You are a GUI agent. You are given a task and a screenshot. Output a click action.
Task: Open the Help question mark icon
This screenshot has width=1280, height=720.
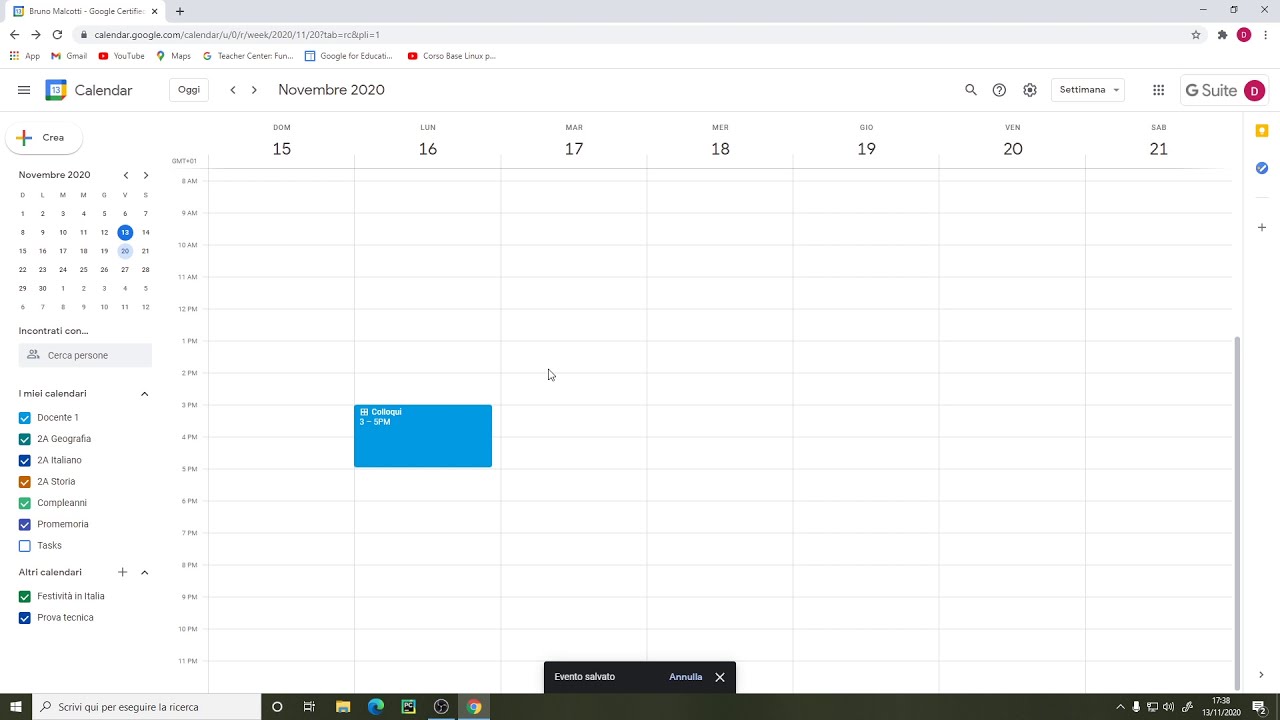999,90
